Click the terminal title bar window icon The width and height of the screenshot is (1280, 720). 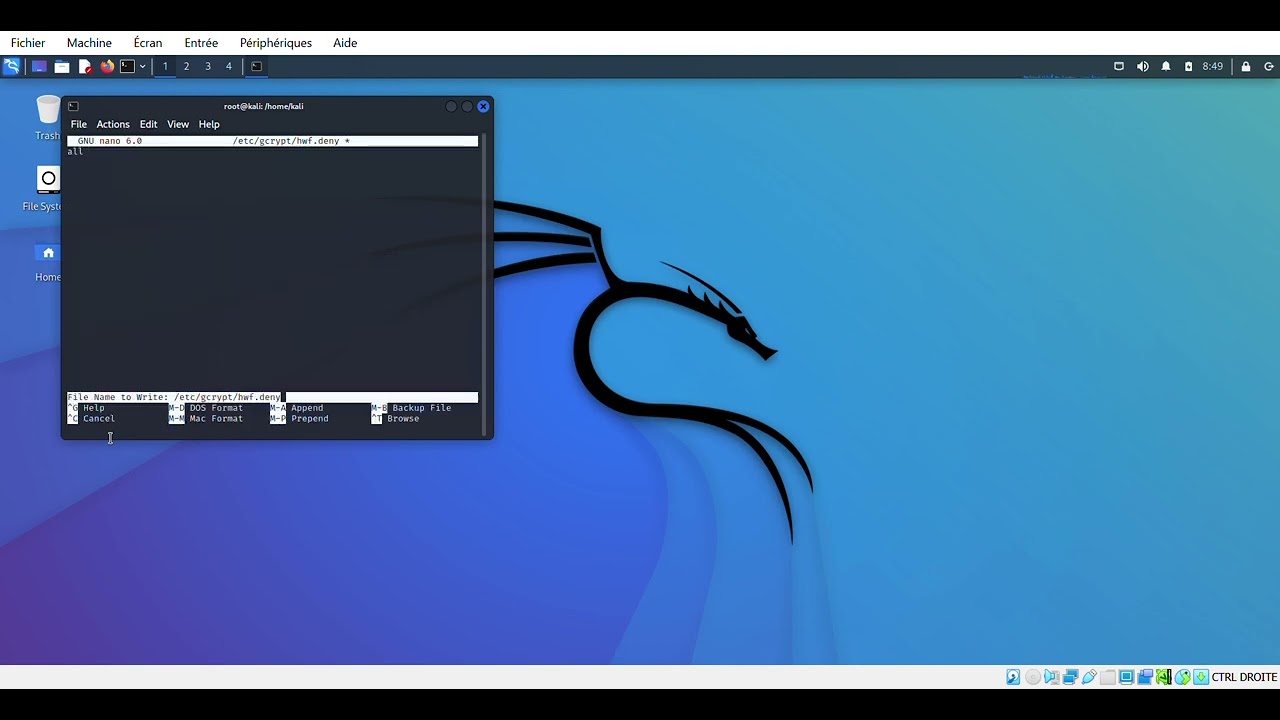click(x=73, y=106)
